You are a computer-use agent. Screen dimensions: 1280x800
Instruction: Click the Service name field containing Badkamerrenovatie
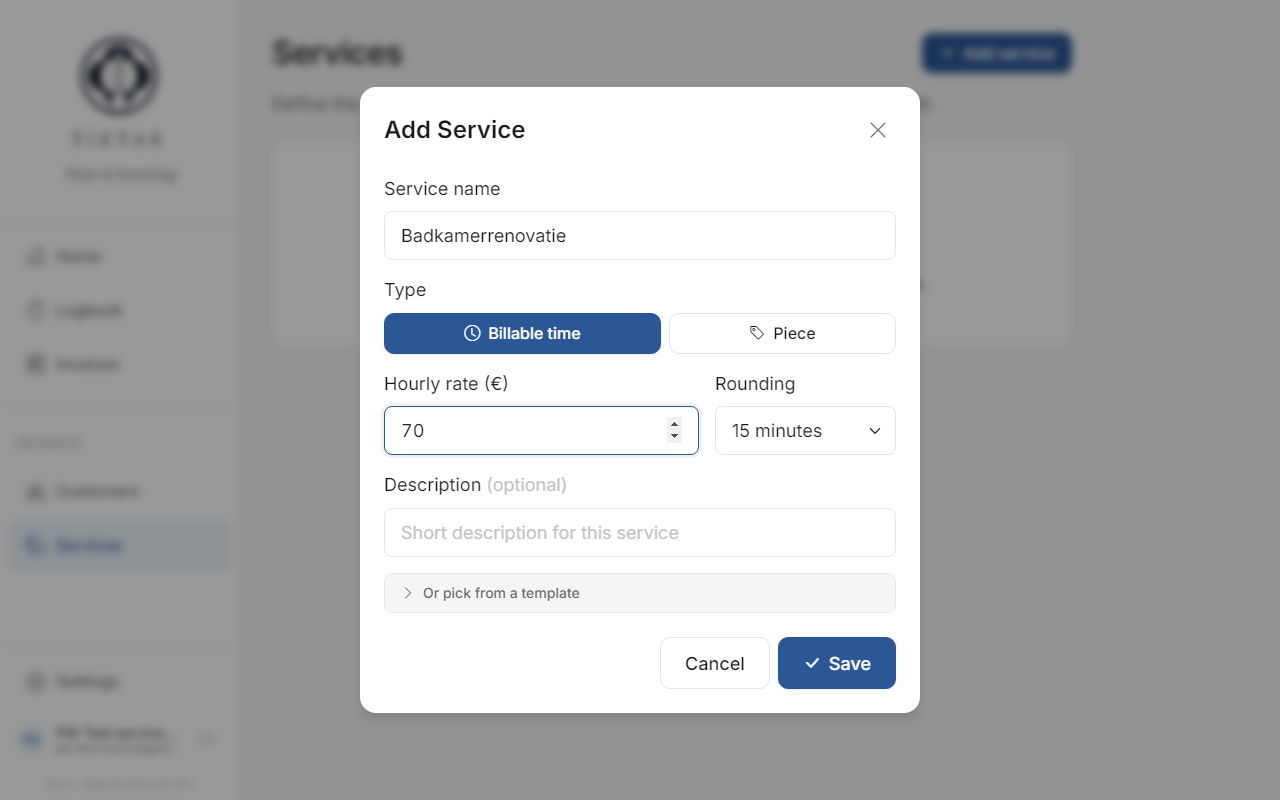pos(640,235)
